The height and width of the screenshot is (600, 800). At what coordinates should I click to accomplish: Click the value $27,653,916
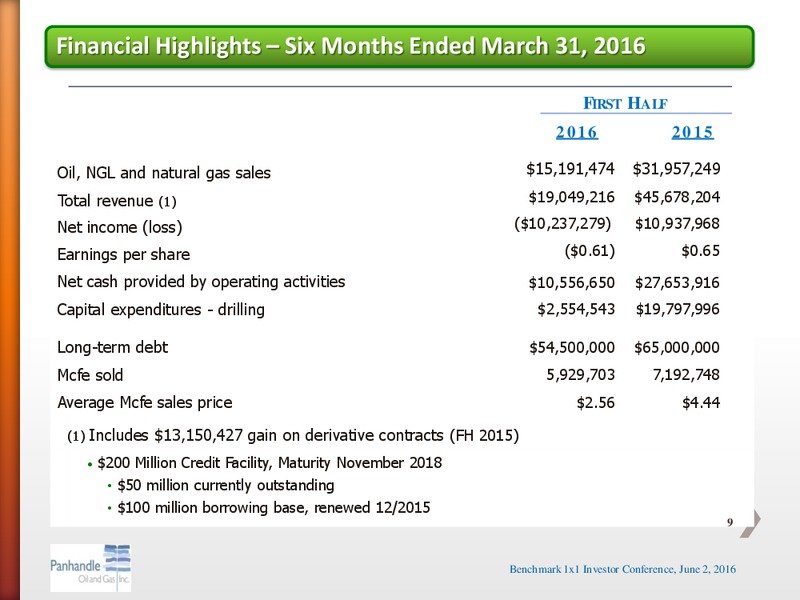coord(677,283)
